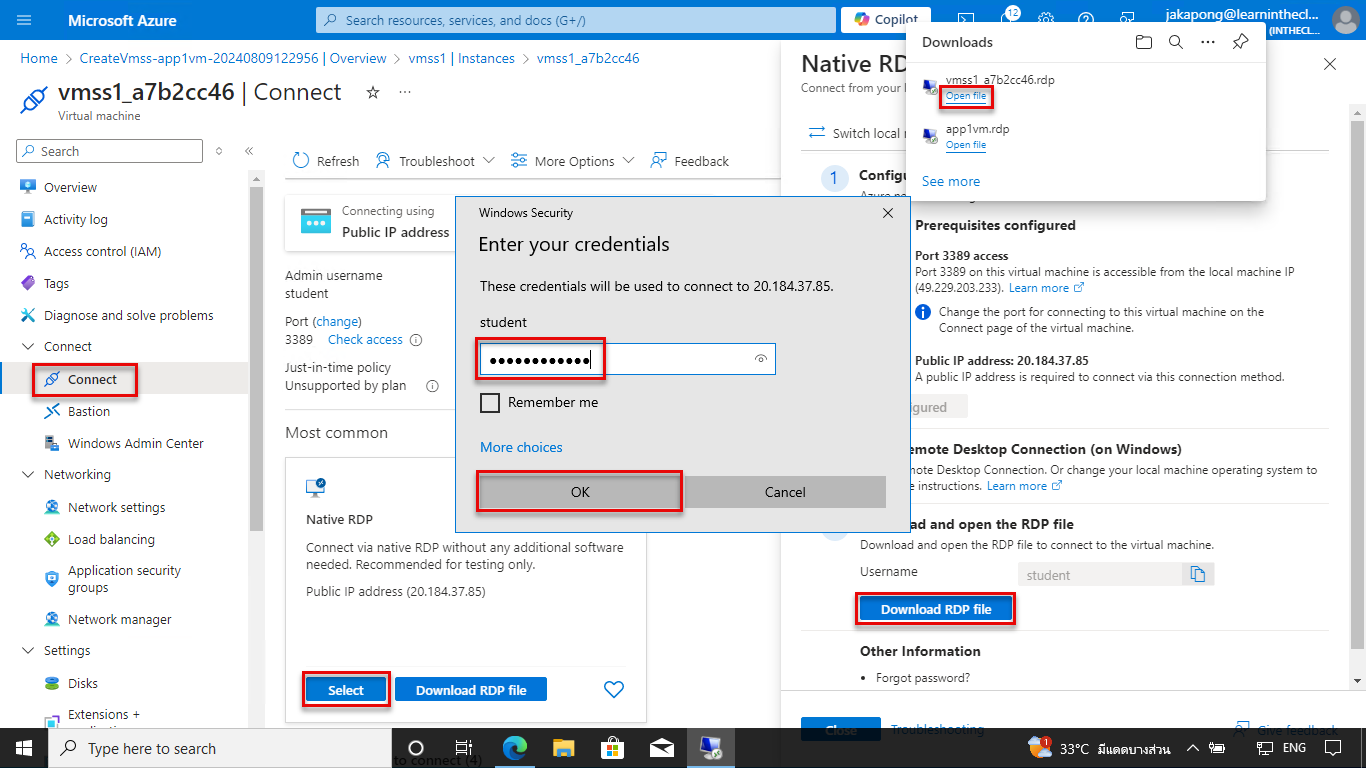Check the Remember me checkbox
This screenshot has height=768, width=1366.
pos(490,402)
